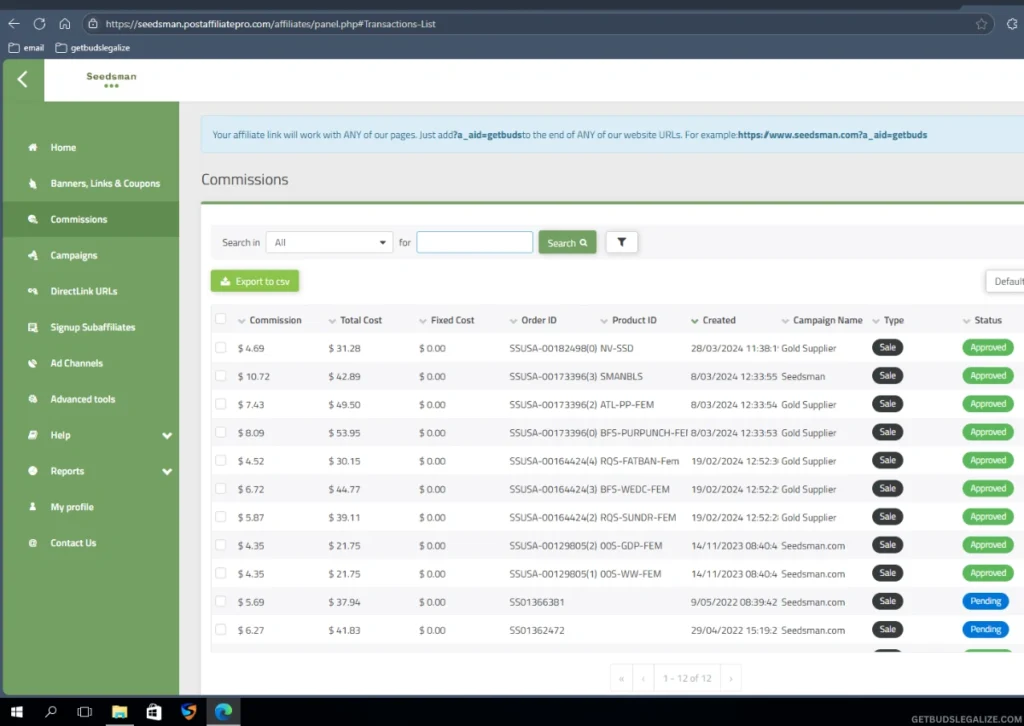
Task: Click the My profile person icon
Action: pos(33,507)
